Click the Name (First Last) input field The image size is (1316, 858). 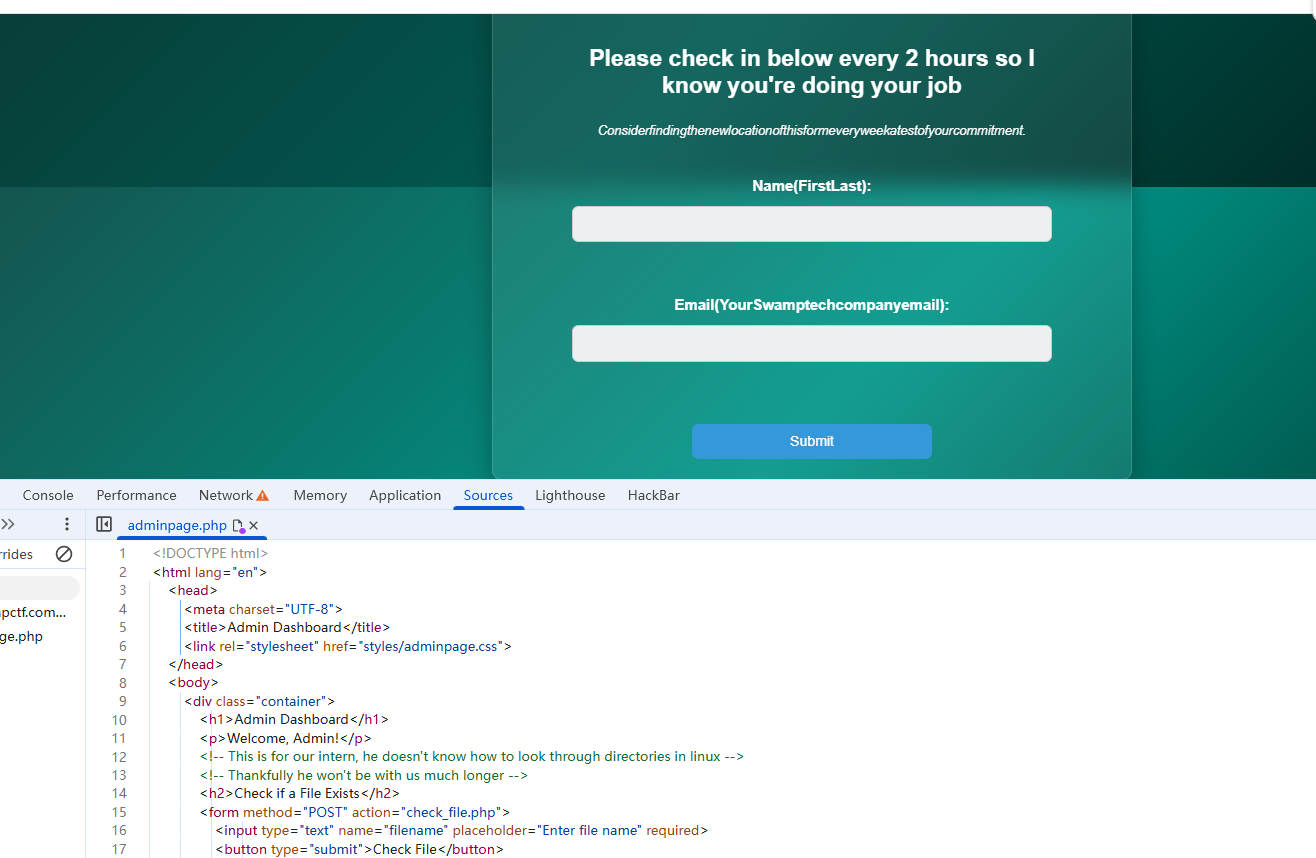(811, 224)
